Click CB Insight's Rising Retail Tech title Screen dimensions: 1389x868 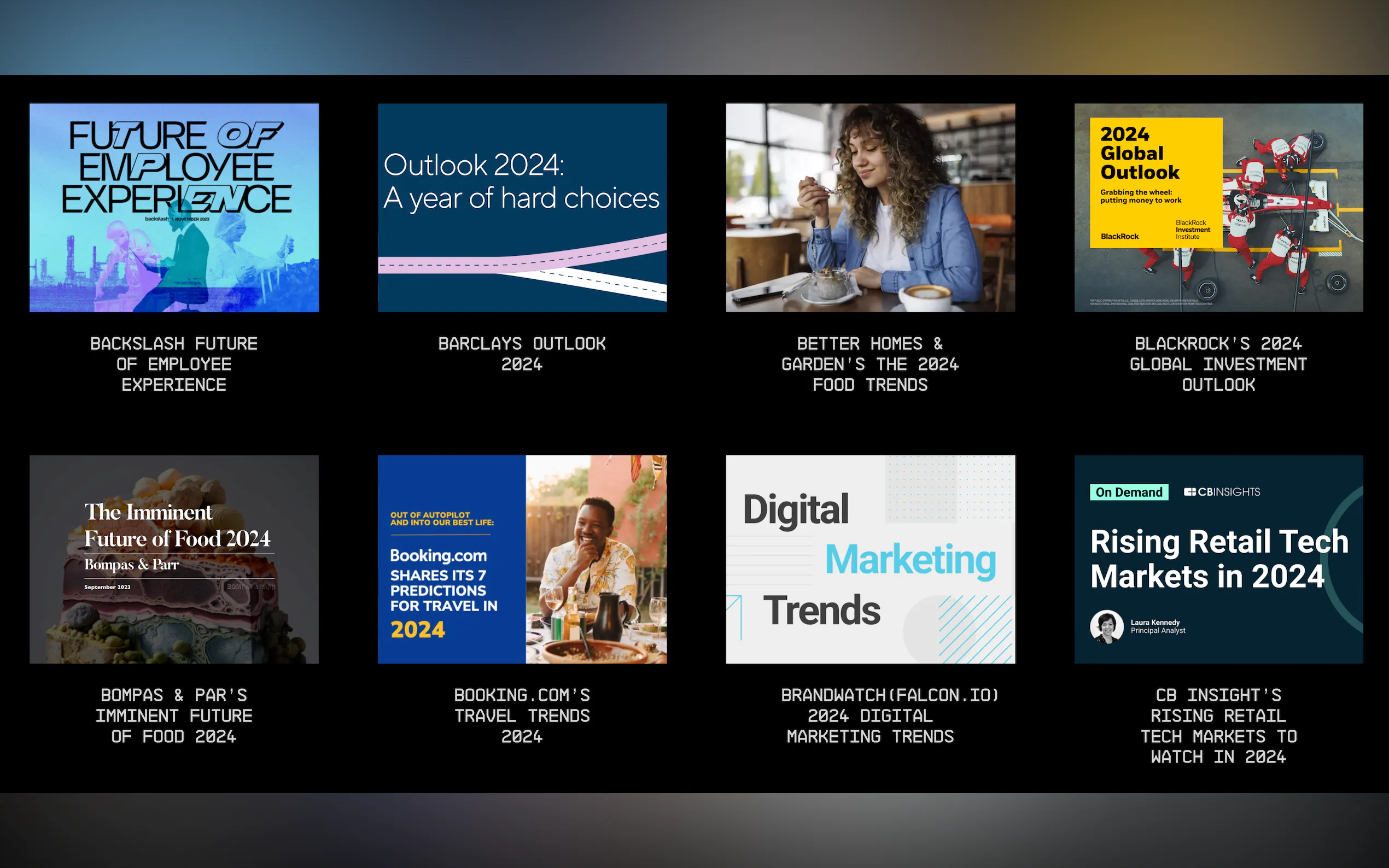click(x=1218, y=726)
